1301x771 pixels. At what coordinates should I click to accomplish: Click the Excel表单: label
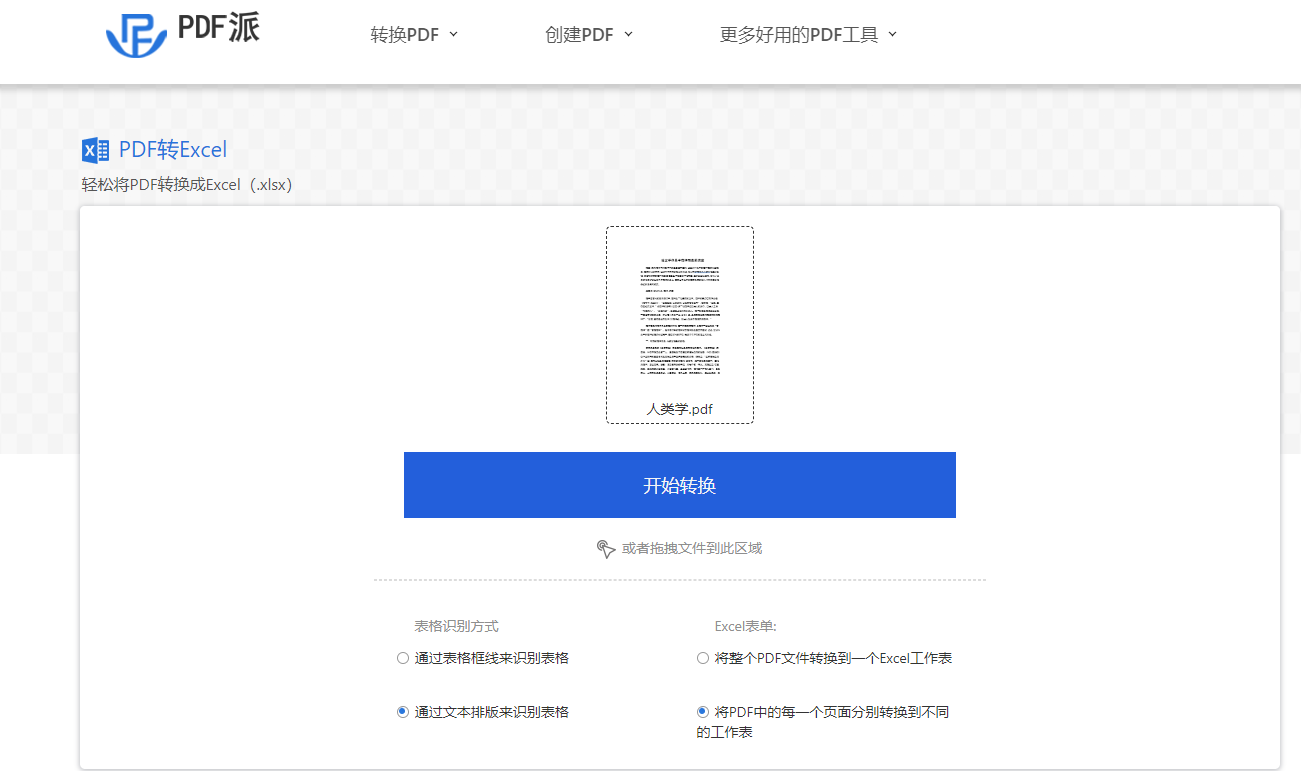(745, 626)
